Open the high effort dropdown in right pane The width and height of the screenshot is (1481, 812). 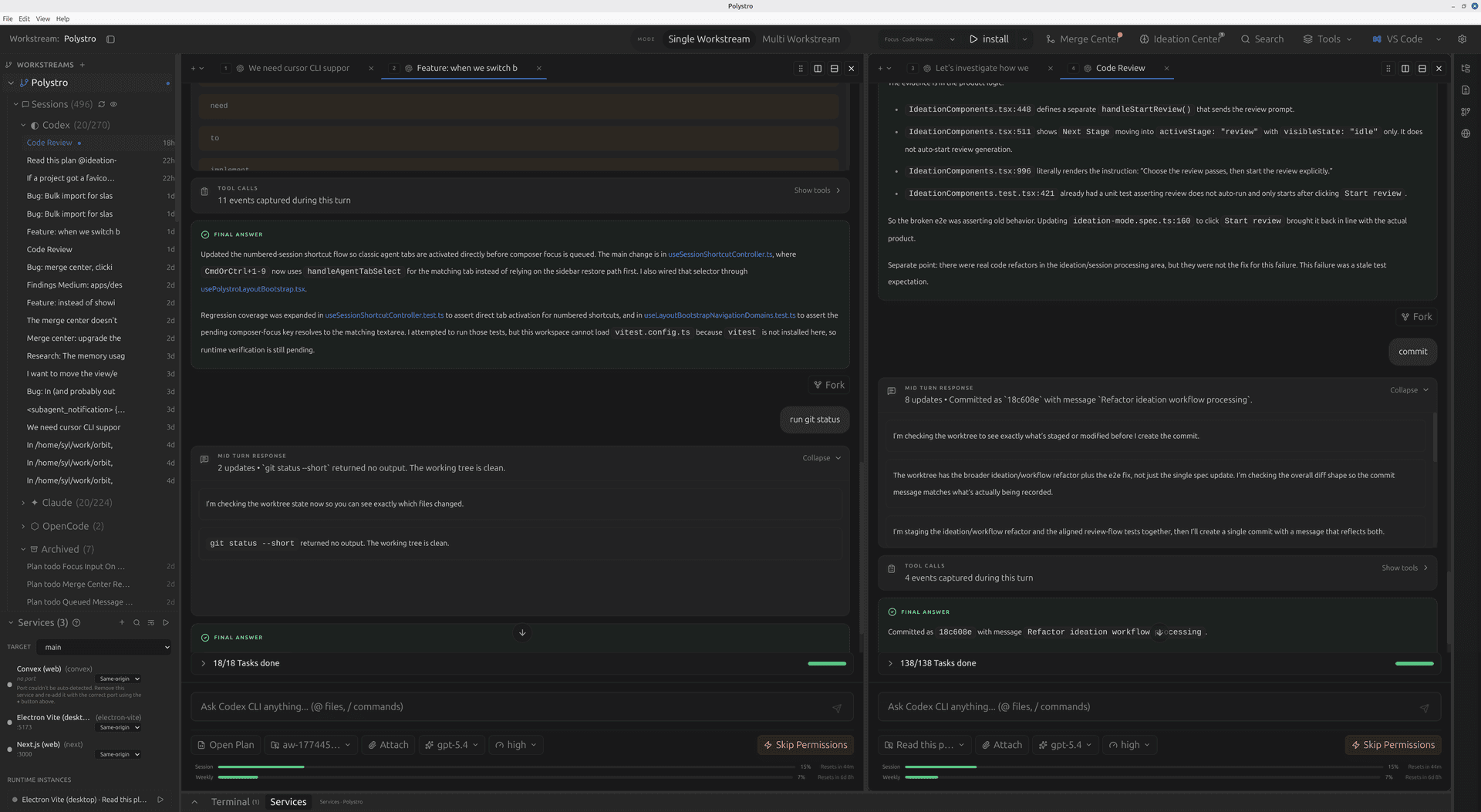pos(1129,745)
